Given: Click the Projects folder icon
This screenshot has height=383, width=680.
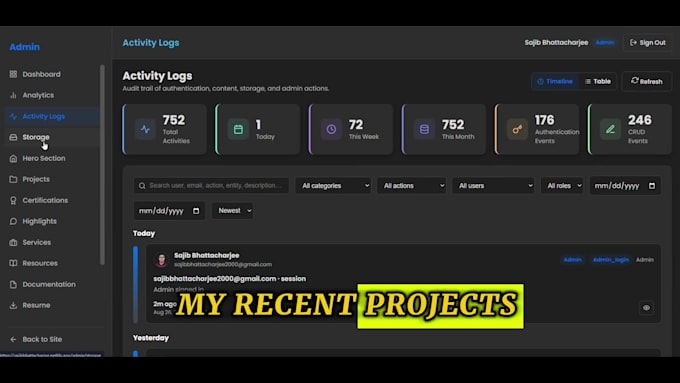Looking at the screenshot, I should click(13, 179).
